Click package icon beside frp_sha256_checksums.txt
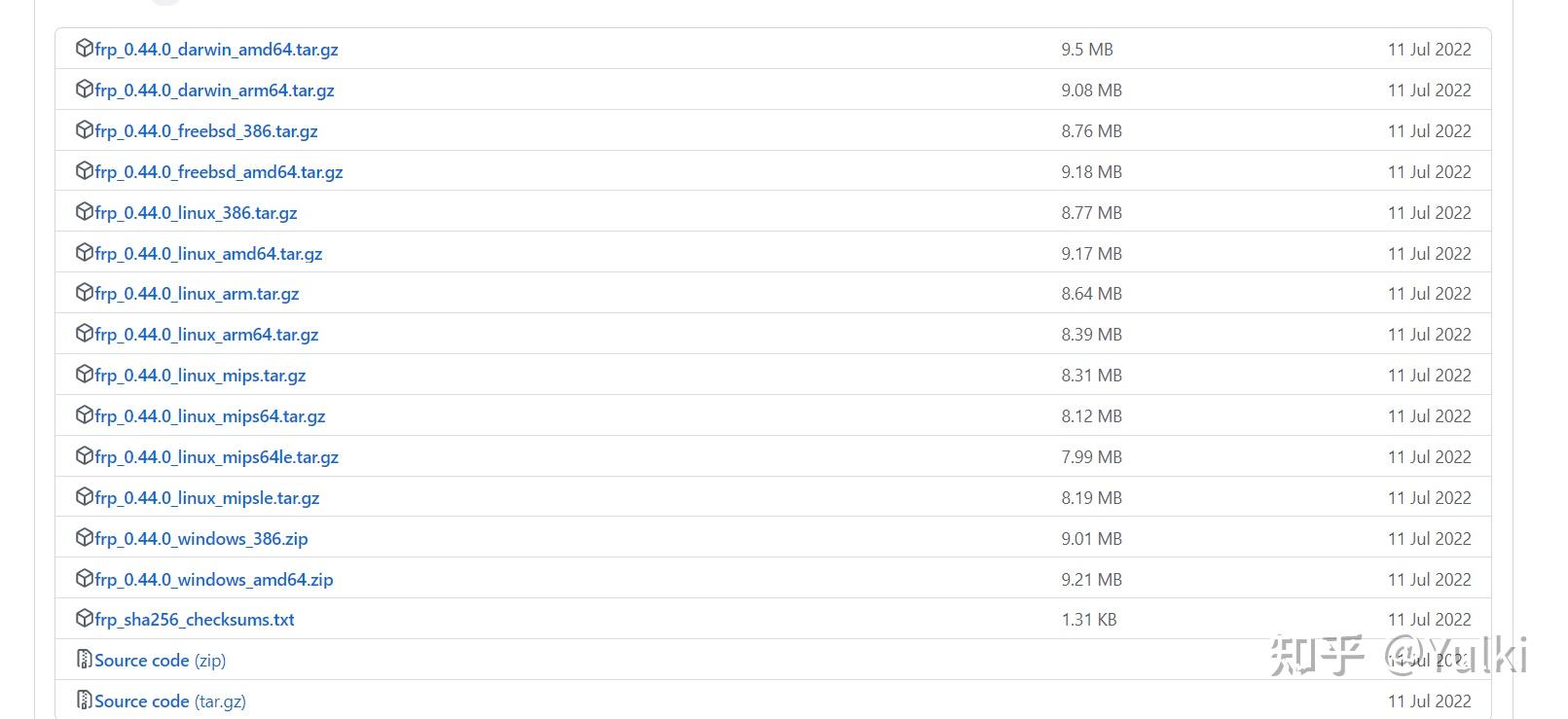 pyautogui.click(x=85, y=618)
